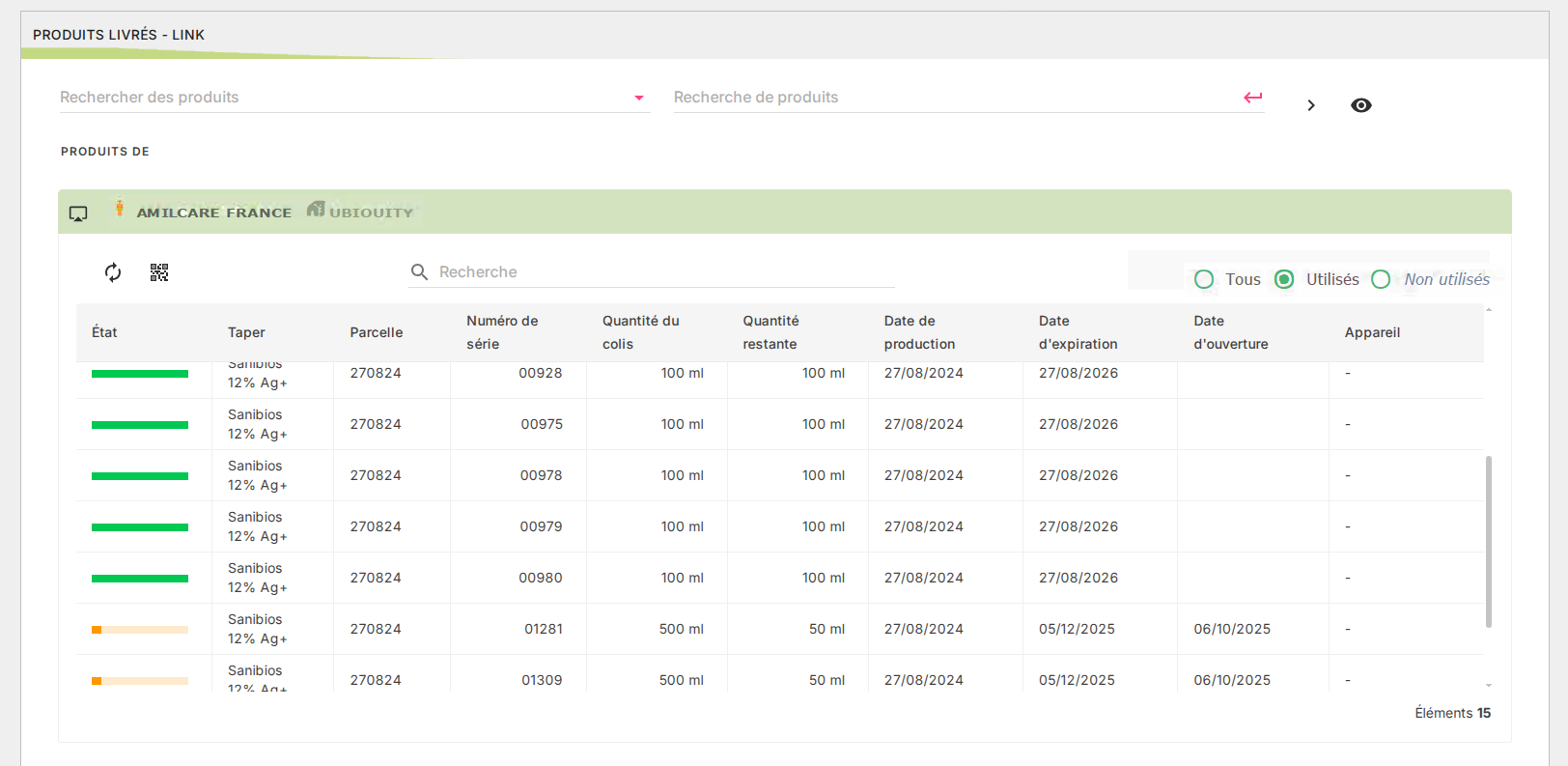Select the Ubiquity tab
Viewport: 1568px width, 766px height.
point(371,213)
